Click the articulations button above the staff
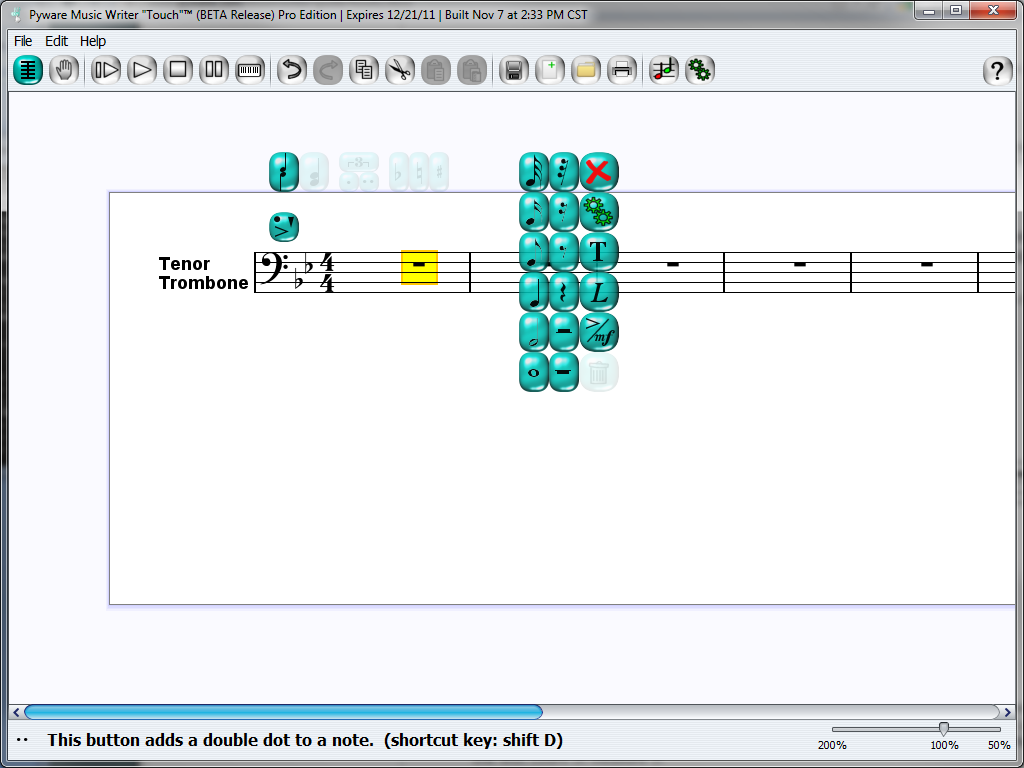This screenshot has width=1024, height=768. click(x=284, y=227)
